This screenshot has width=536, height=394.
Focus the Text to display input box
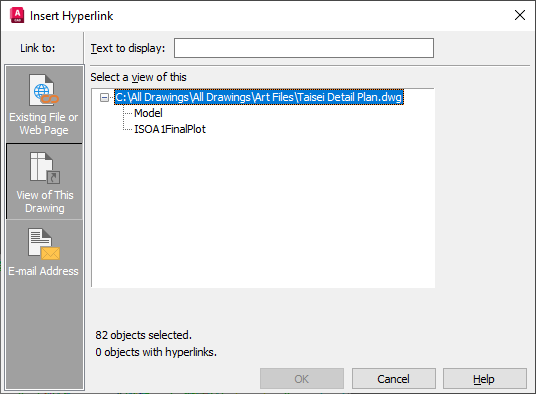coord(304,48)
